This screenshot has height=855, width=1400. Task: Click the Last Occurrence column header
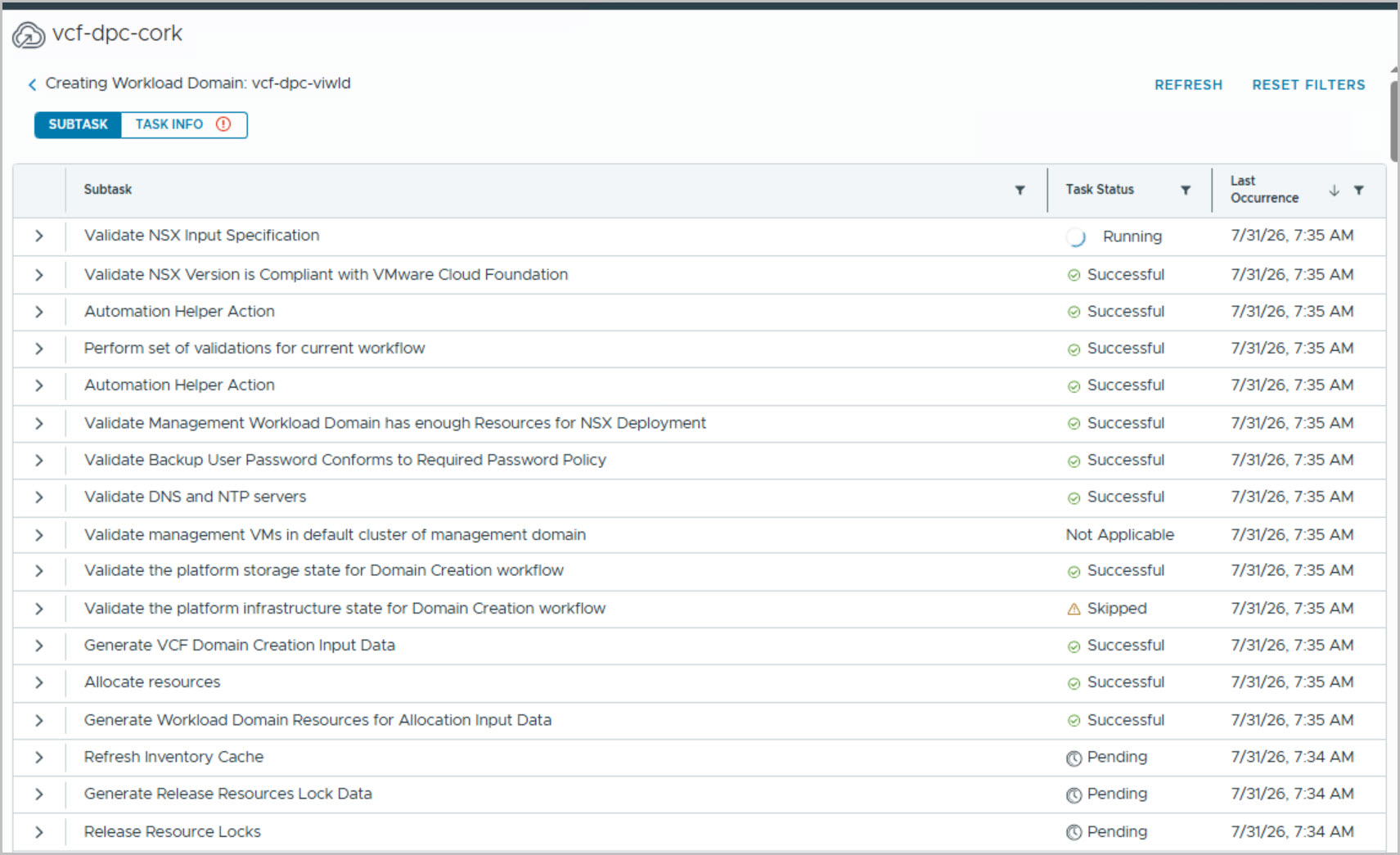pyautogui.click(x=1264, y=190)
